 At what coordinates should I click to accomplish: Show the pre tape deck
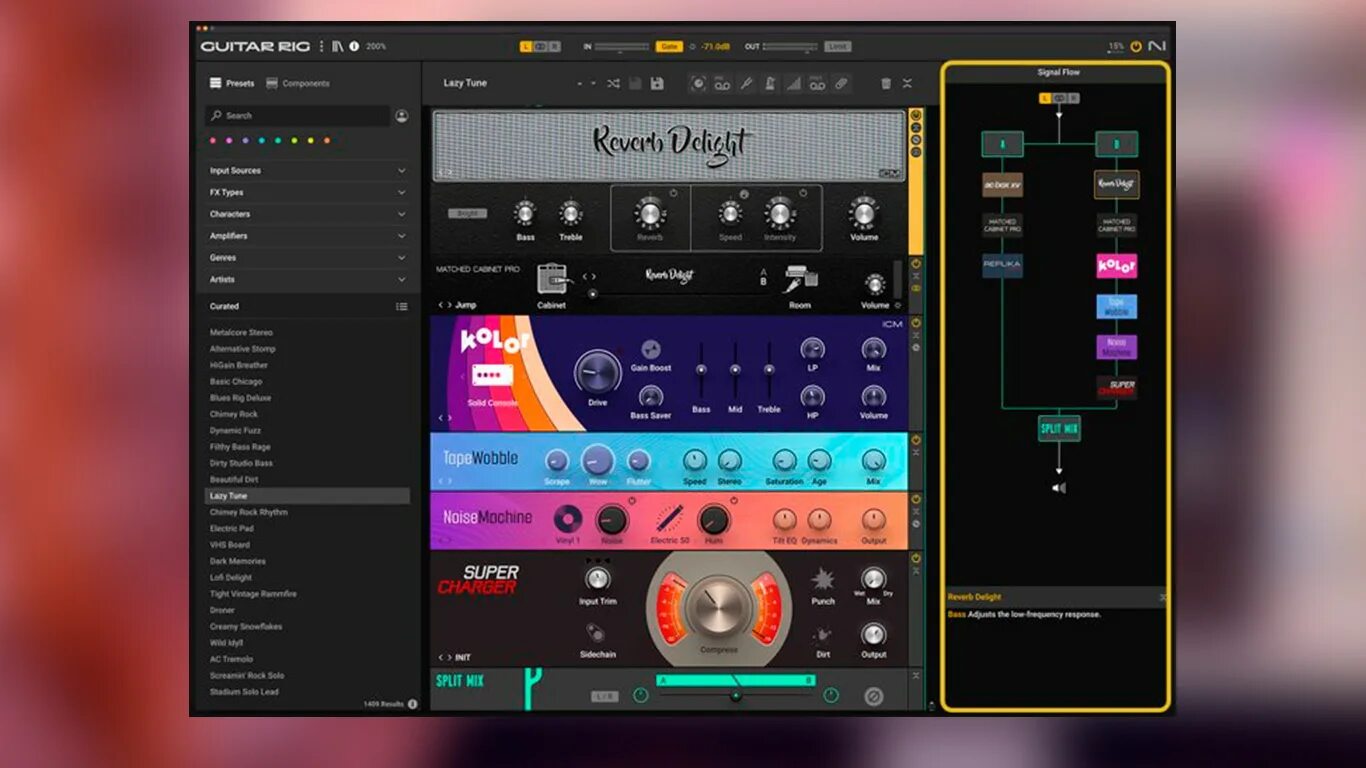(722, 83)
